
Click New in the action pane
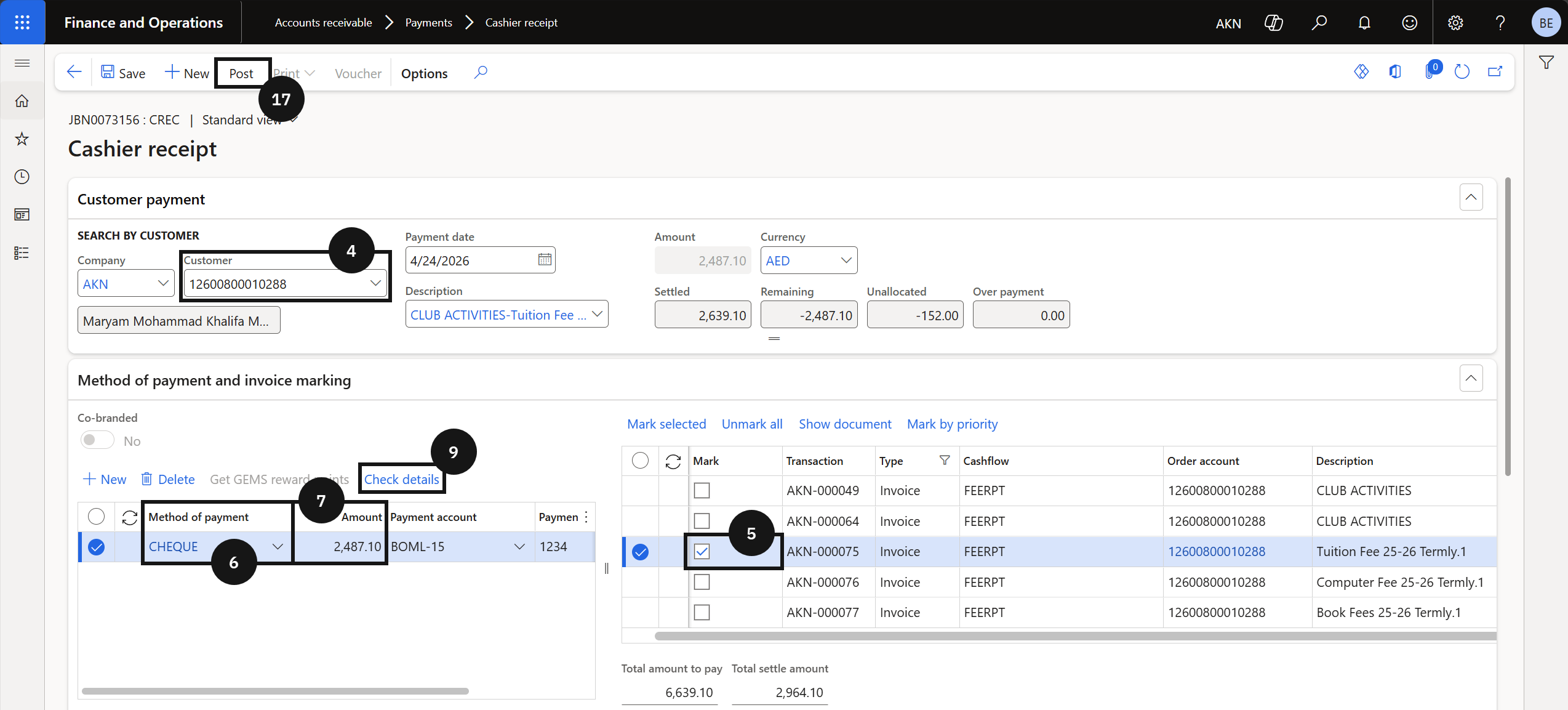click(x=187, y=73)
